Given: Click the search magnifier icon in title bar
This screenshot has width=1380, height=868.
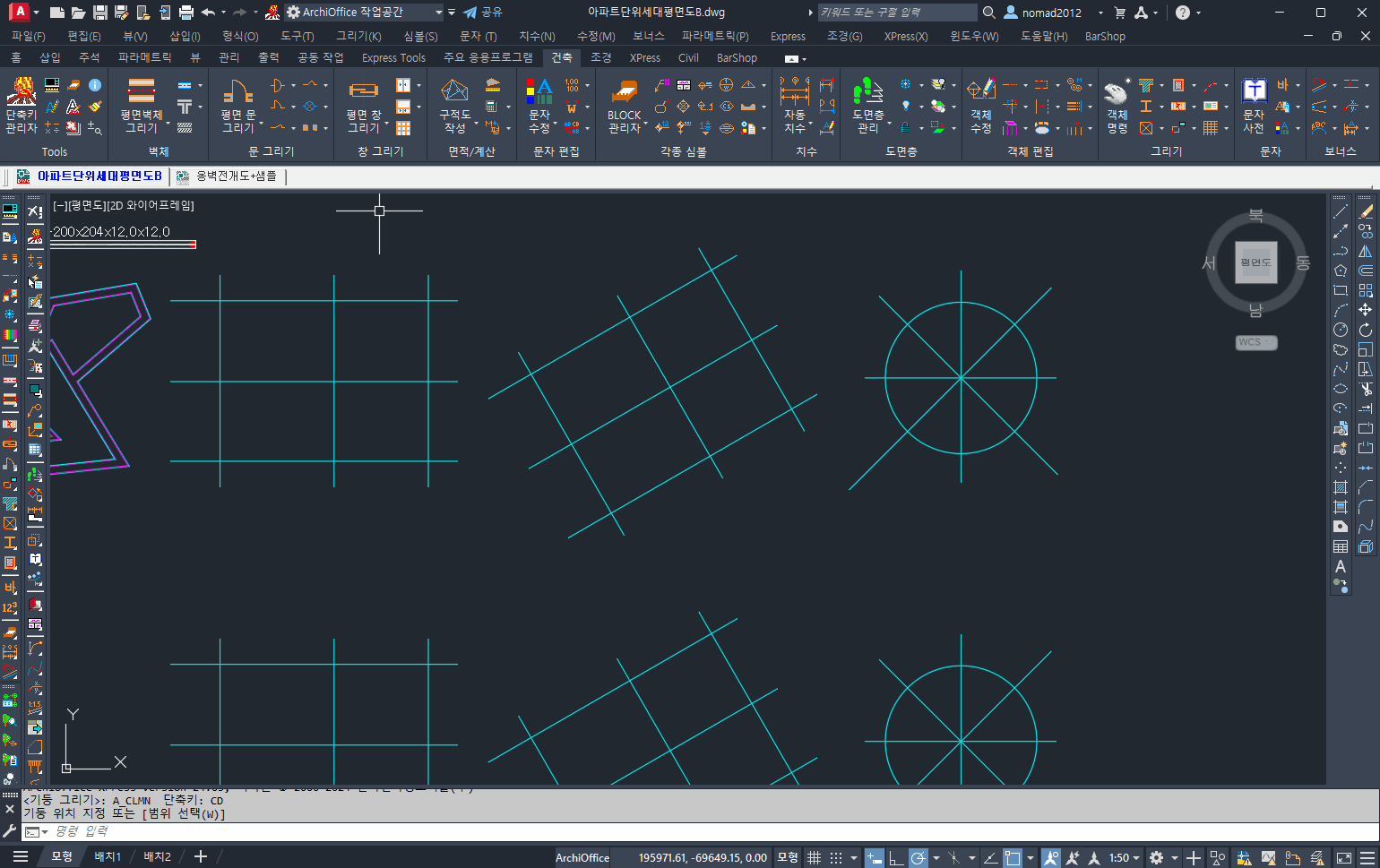Looking at the screenshot, I should click(989, 13).
